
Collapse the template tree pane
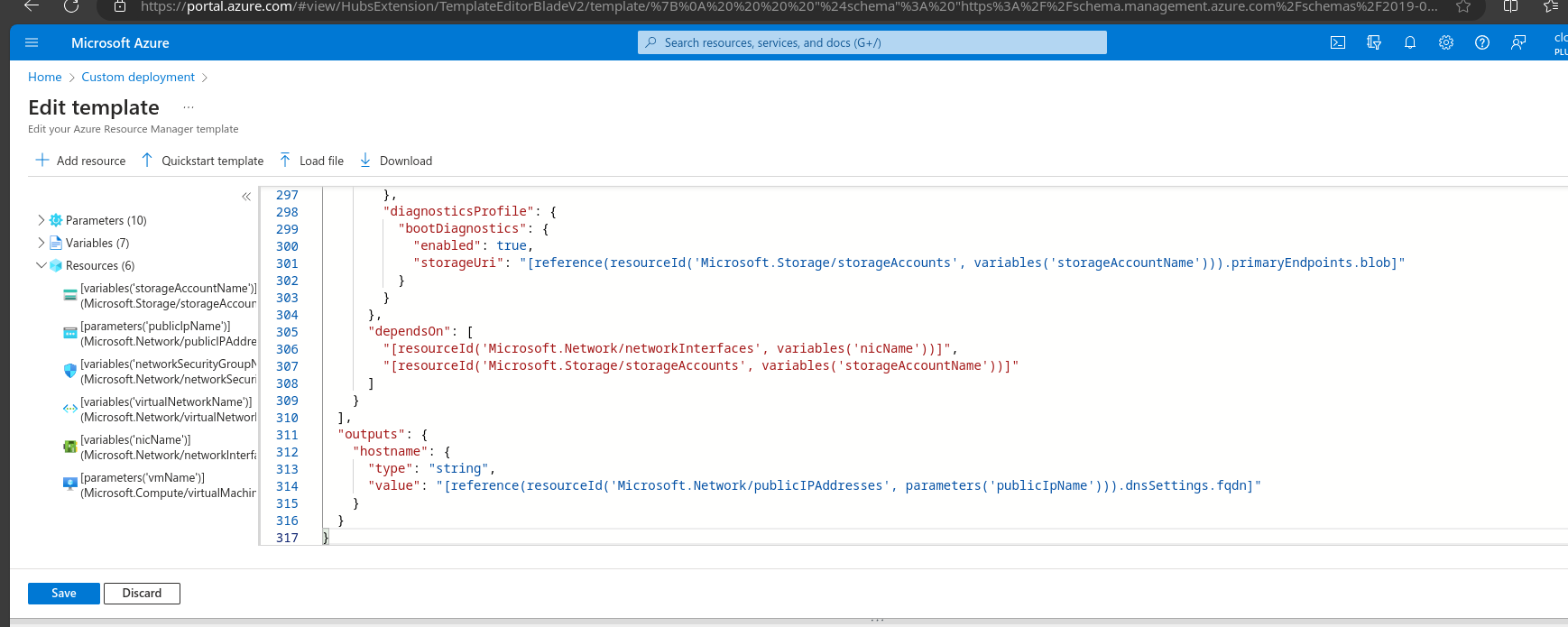click(246, 196)
